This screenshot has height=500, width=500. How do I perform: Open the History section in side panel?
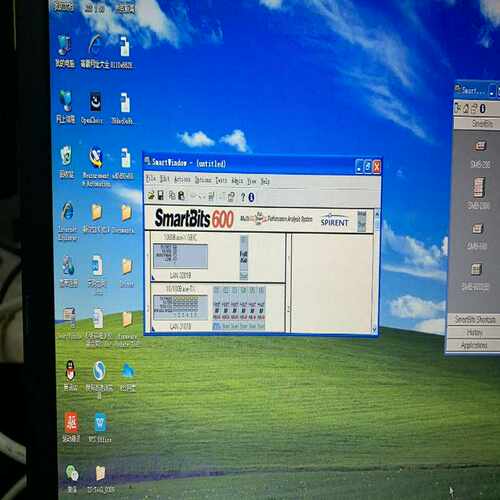(x=473, y=332)
